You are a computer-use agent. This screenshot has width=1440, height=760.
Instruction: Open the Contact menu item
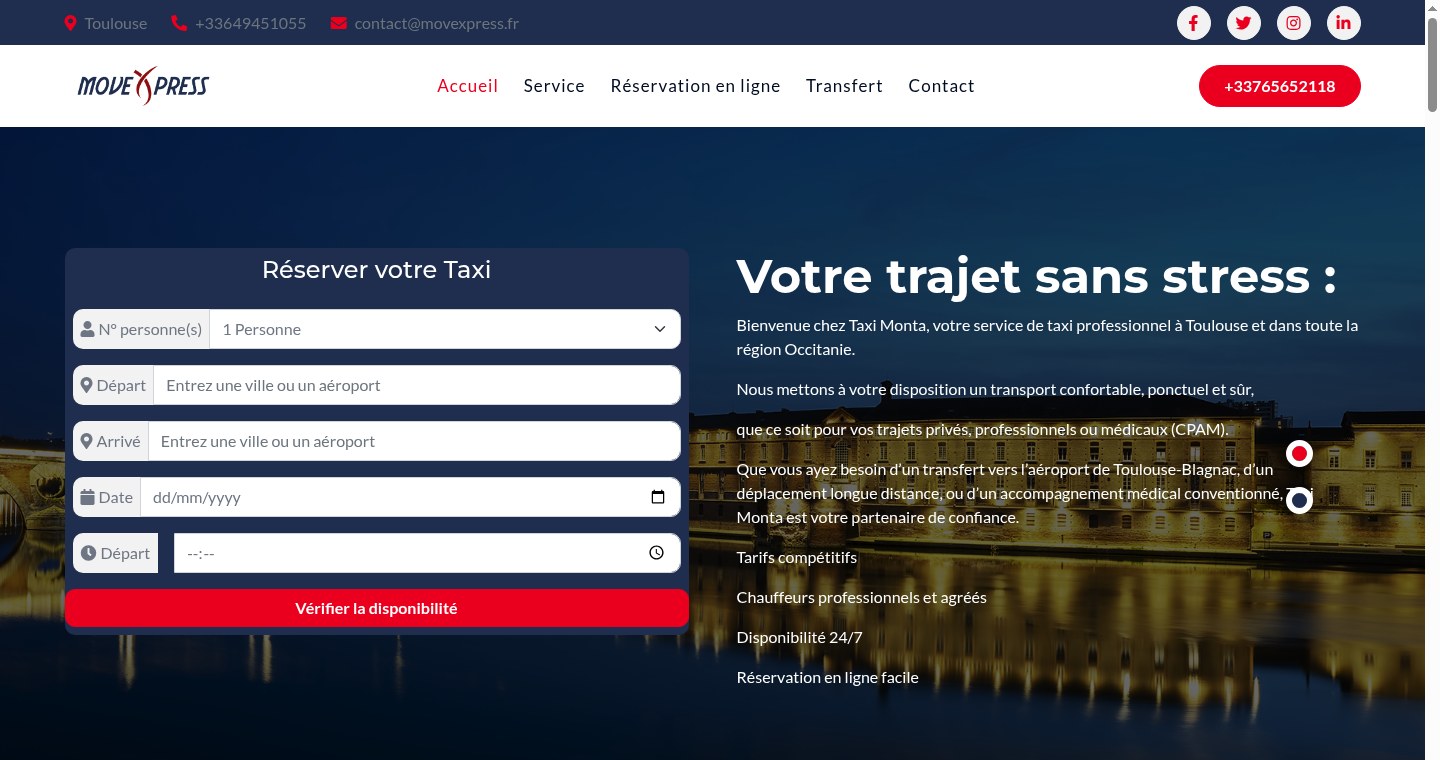click(x=941, y=86)
